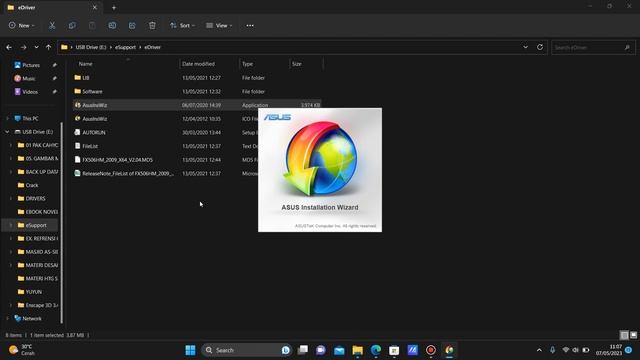
Task: Open the Sort dropdown menu
Action: pos(182,25)
